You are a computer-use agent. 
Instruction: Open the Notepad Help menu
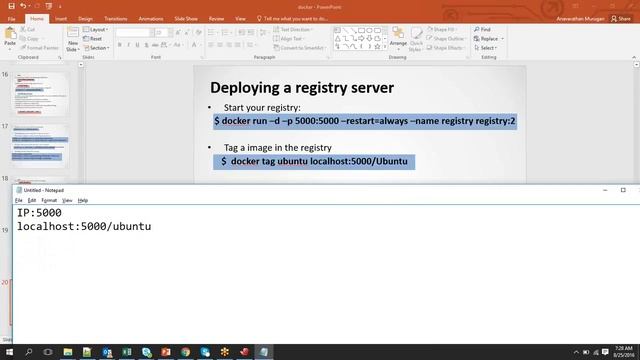[83, 200]
